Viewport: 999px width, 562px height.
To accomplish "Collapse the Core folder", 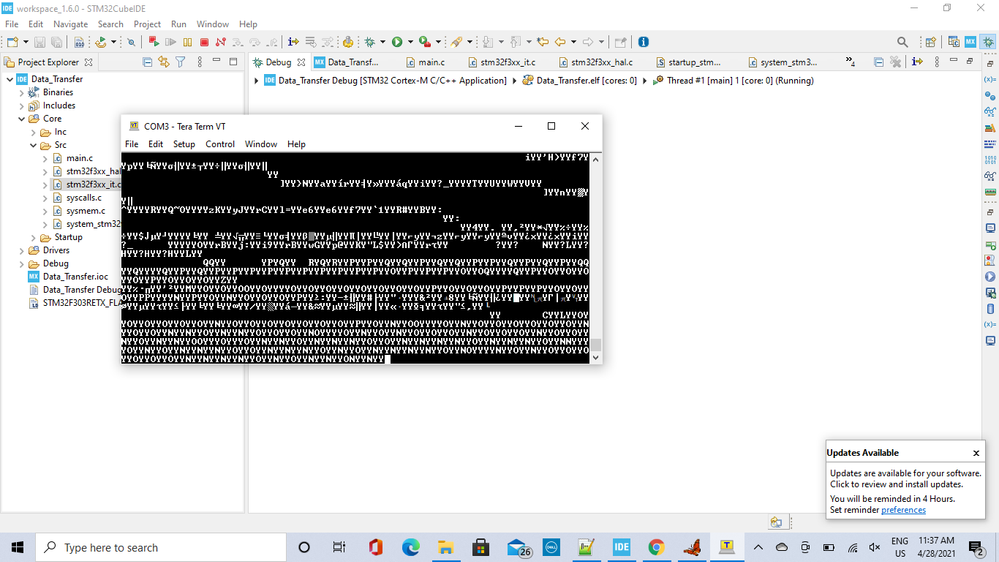I will (22, 119).
